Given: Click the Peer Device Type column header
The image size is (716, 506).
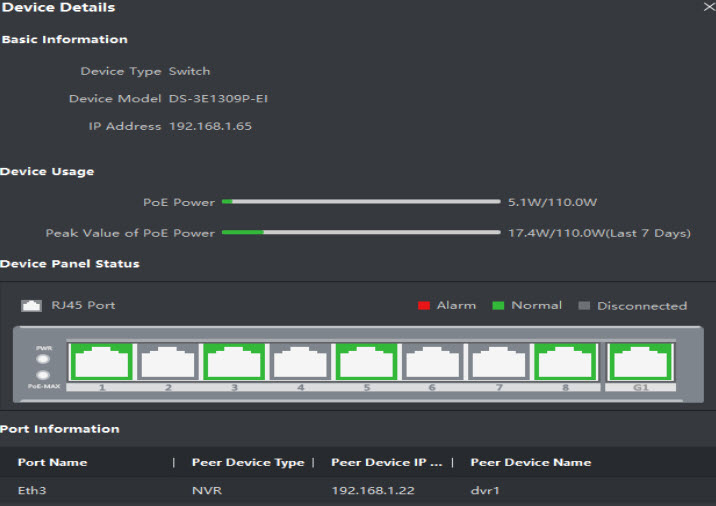Looking at the screenshot, I should 247,462.
